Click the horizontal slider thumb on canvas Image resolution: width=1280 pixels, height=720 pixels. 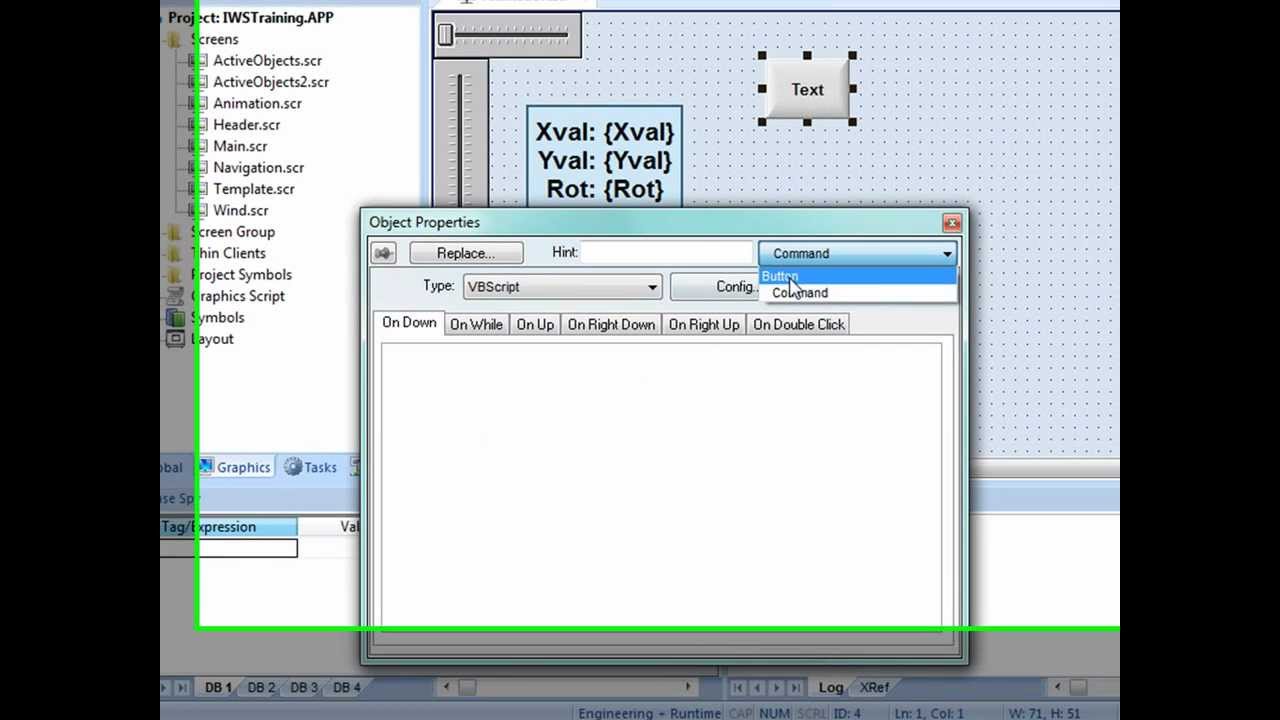pos(445,36)
